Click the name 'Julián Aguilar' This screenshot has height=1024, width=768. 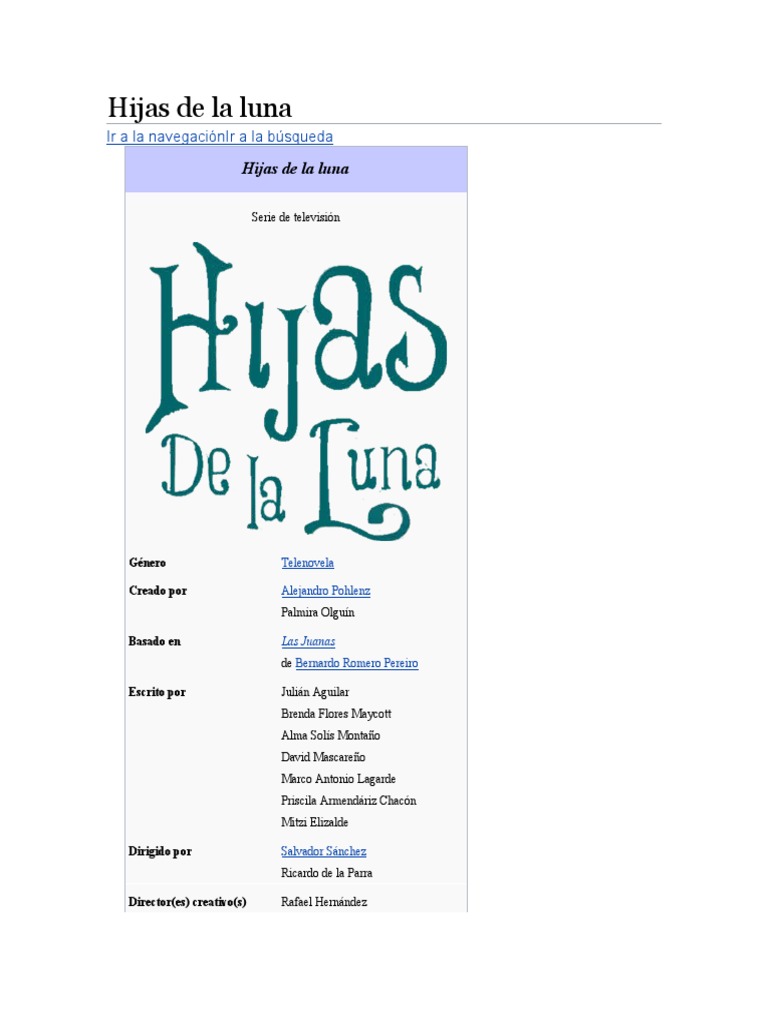[x=315, y=692]
